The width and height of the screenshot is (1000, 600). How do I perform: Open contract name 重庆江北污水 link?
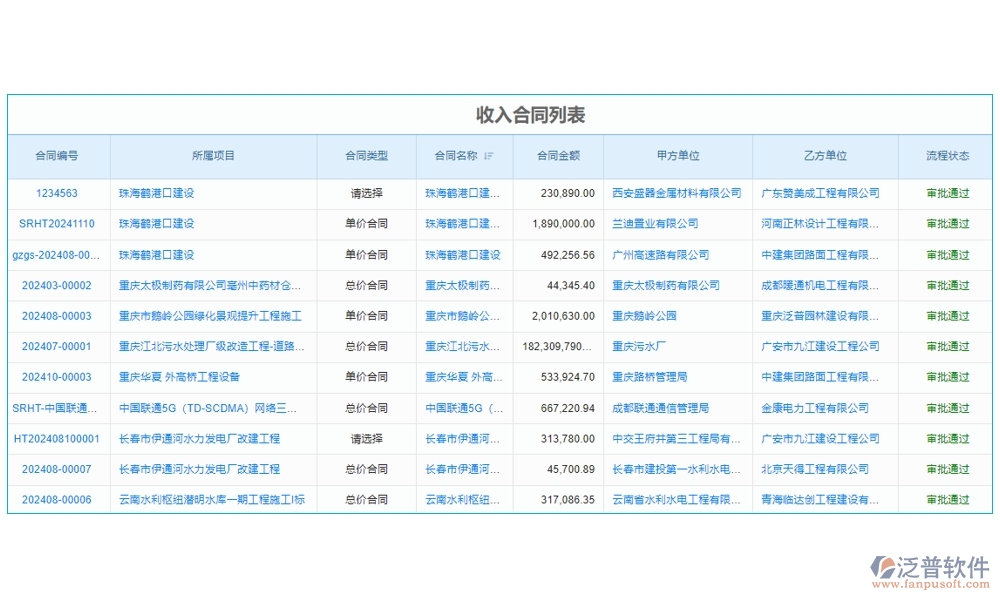(462, 346)
